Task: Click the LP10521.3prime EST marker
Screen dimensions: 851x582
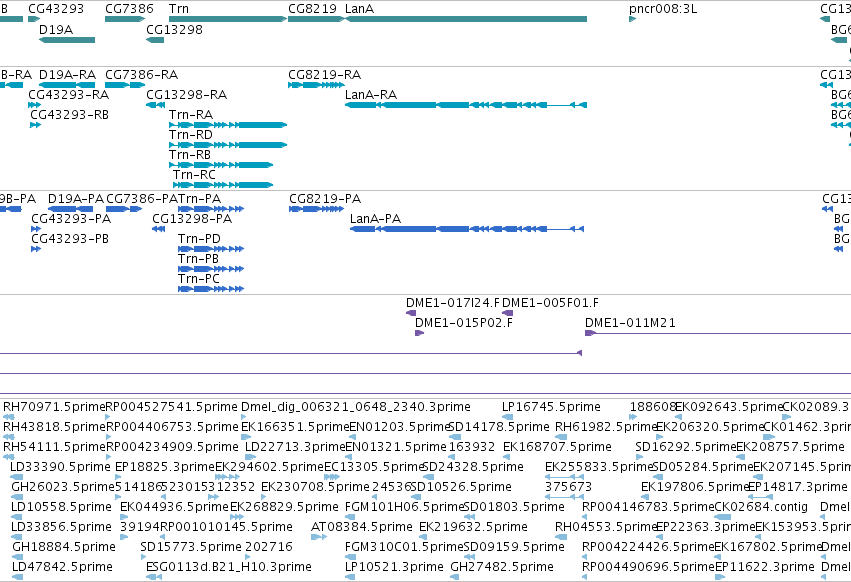Action: pos(350,578)
